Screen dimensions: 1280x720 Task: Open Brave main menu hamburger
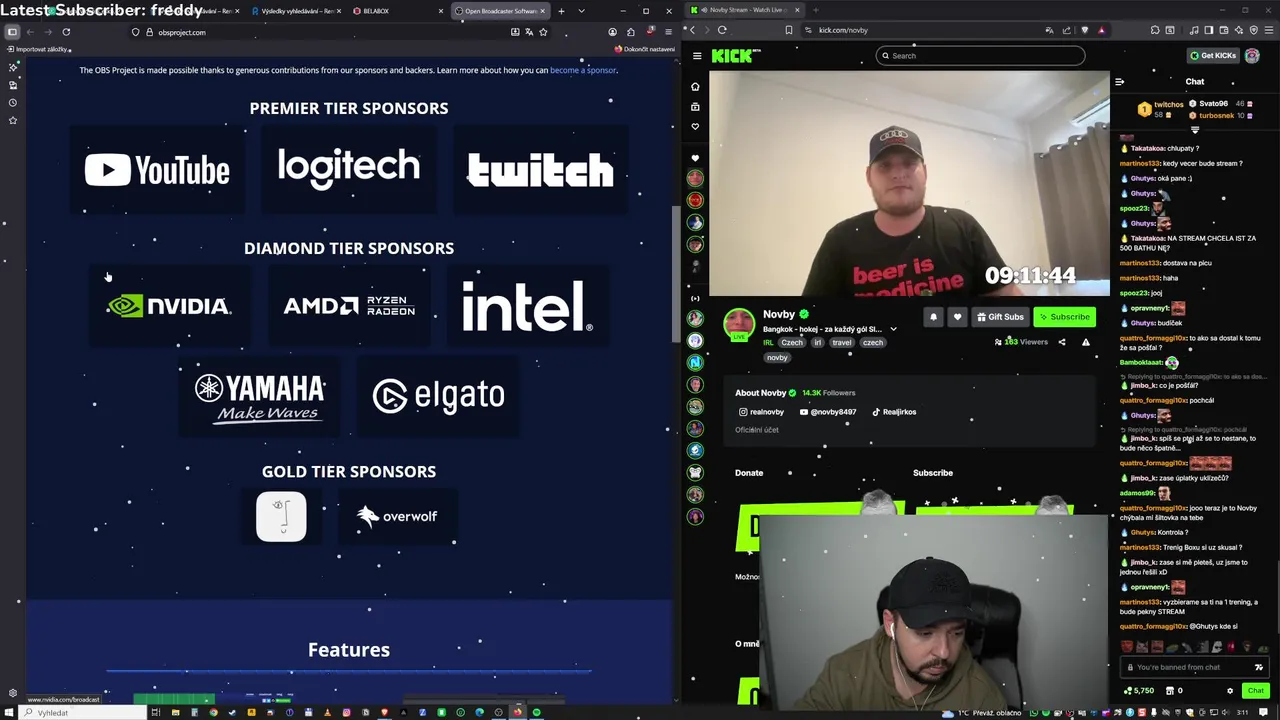(x=1269, y=30)
